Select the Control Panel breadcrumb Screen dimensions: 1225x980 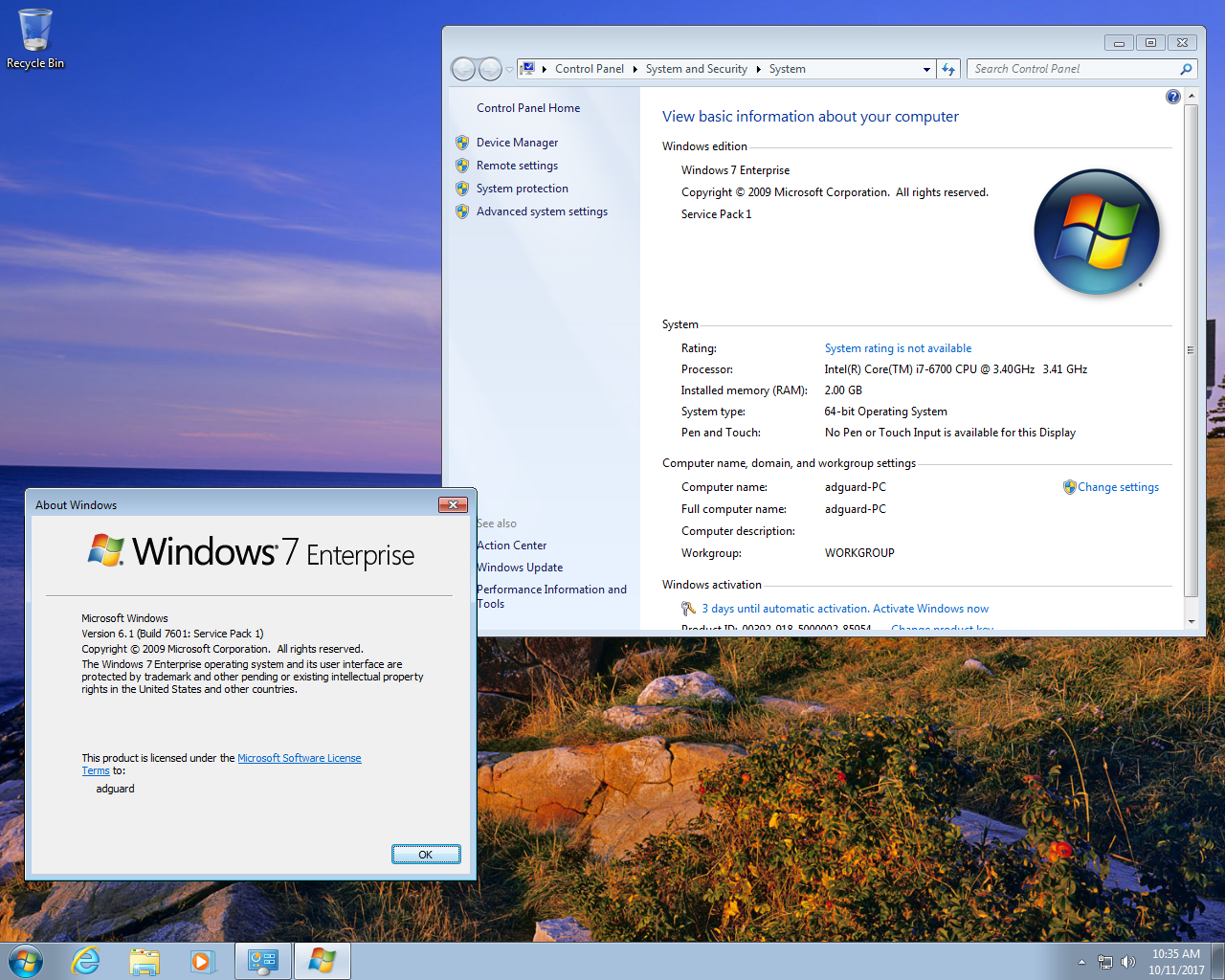[x=589, y=69]
